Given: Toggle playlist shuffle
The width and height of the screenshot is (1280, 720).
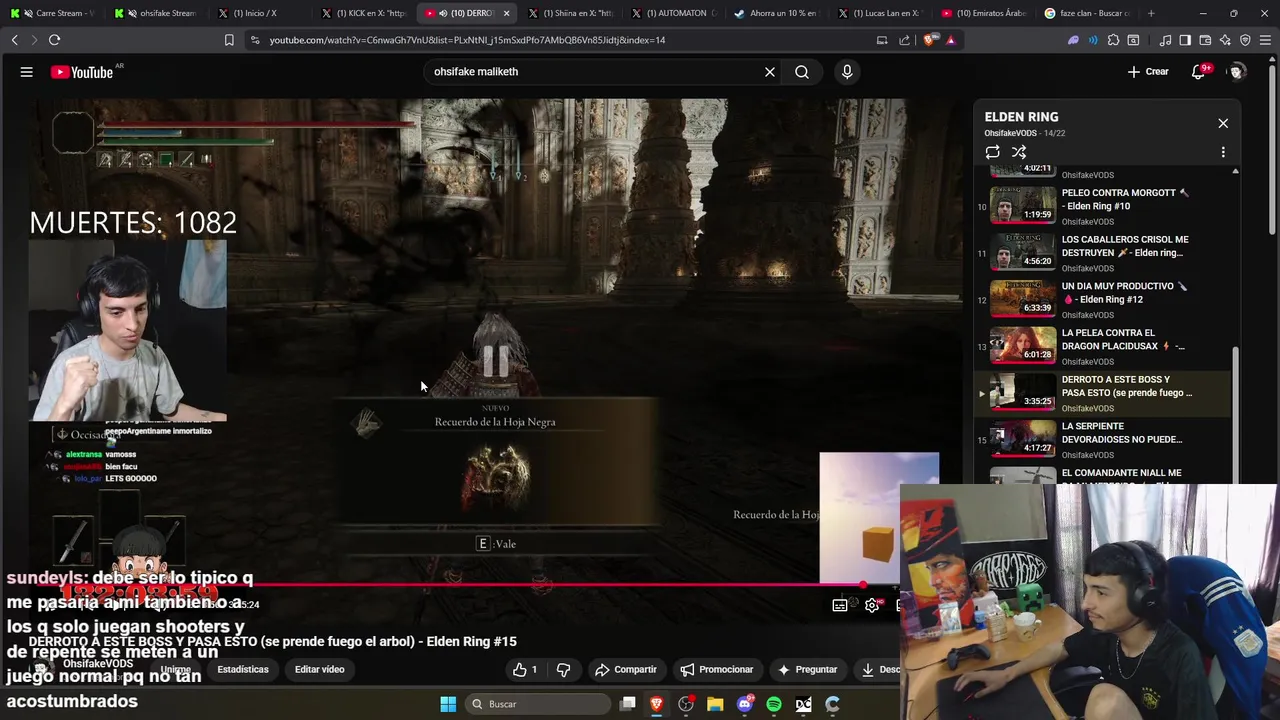Looking at the screenshot, I should tap(1019, 152).
